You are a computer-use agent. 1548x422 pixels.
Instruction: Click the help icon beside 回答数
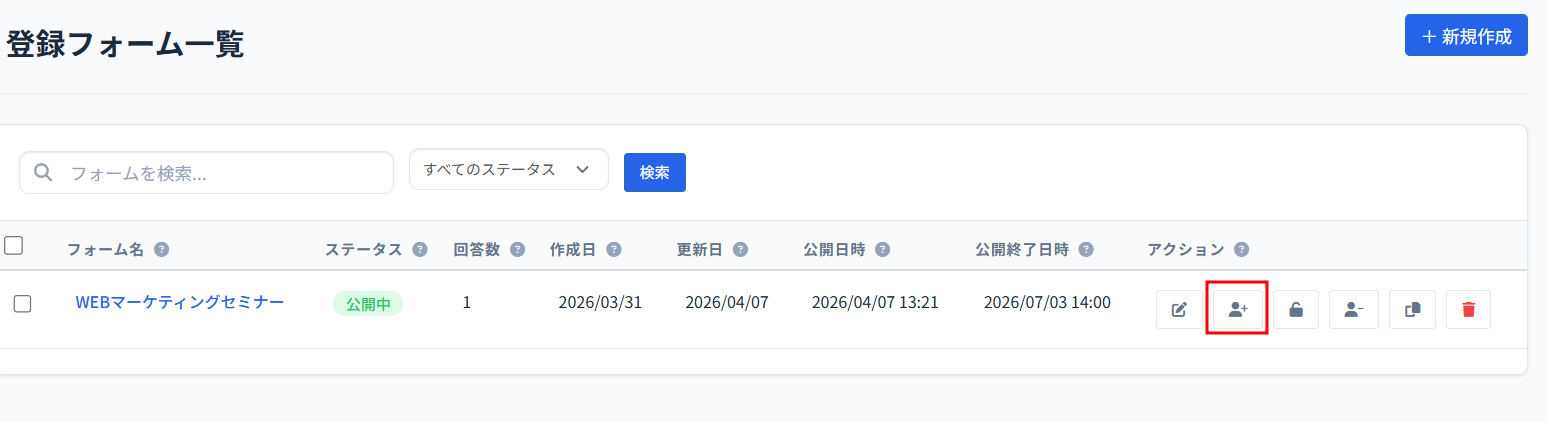pos(517,250)
